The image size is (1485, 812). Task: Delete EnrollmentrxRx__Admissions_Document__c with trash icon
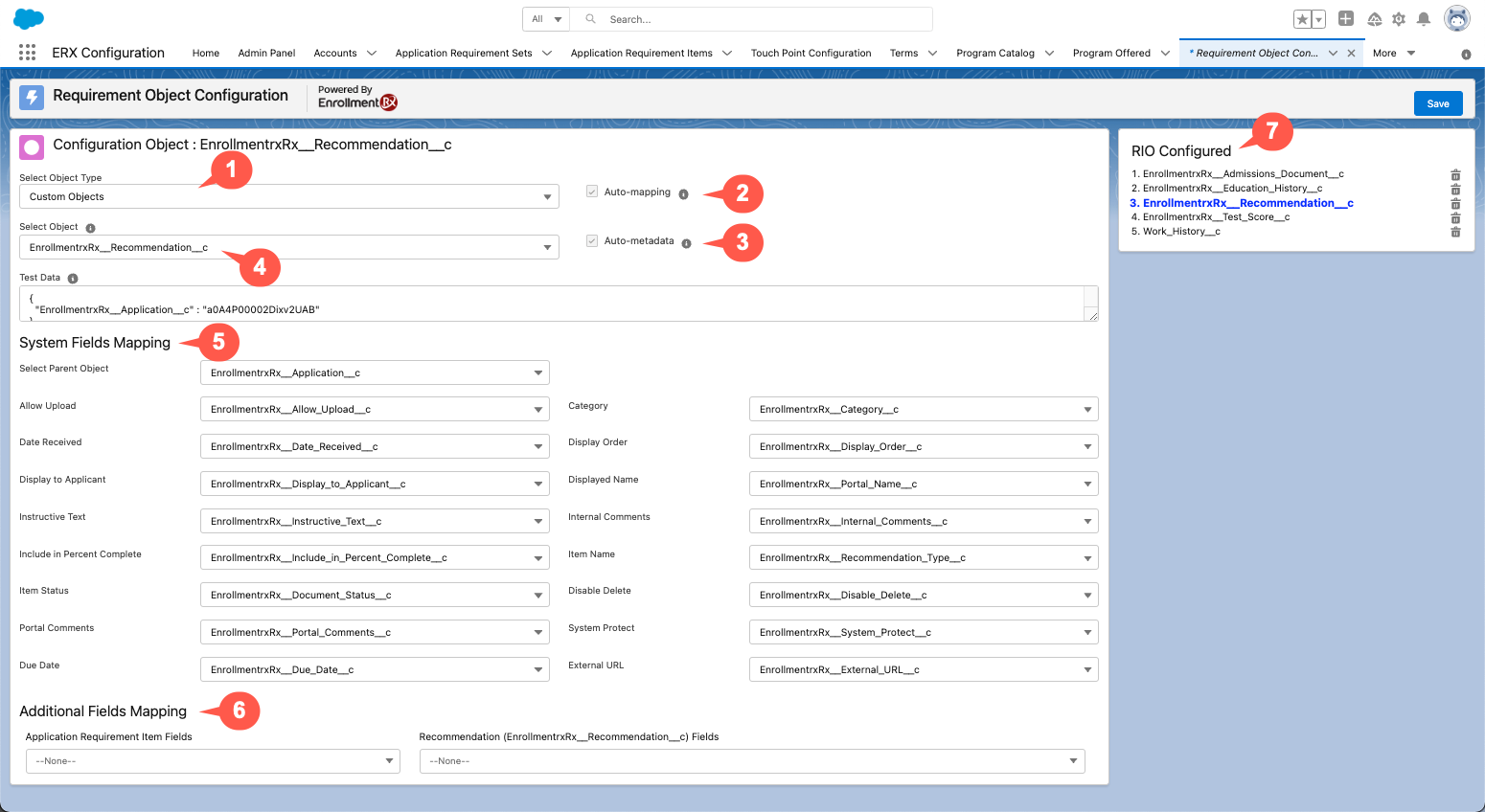pos(1455,174)
